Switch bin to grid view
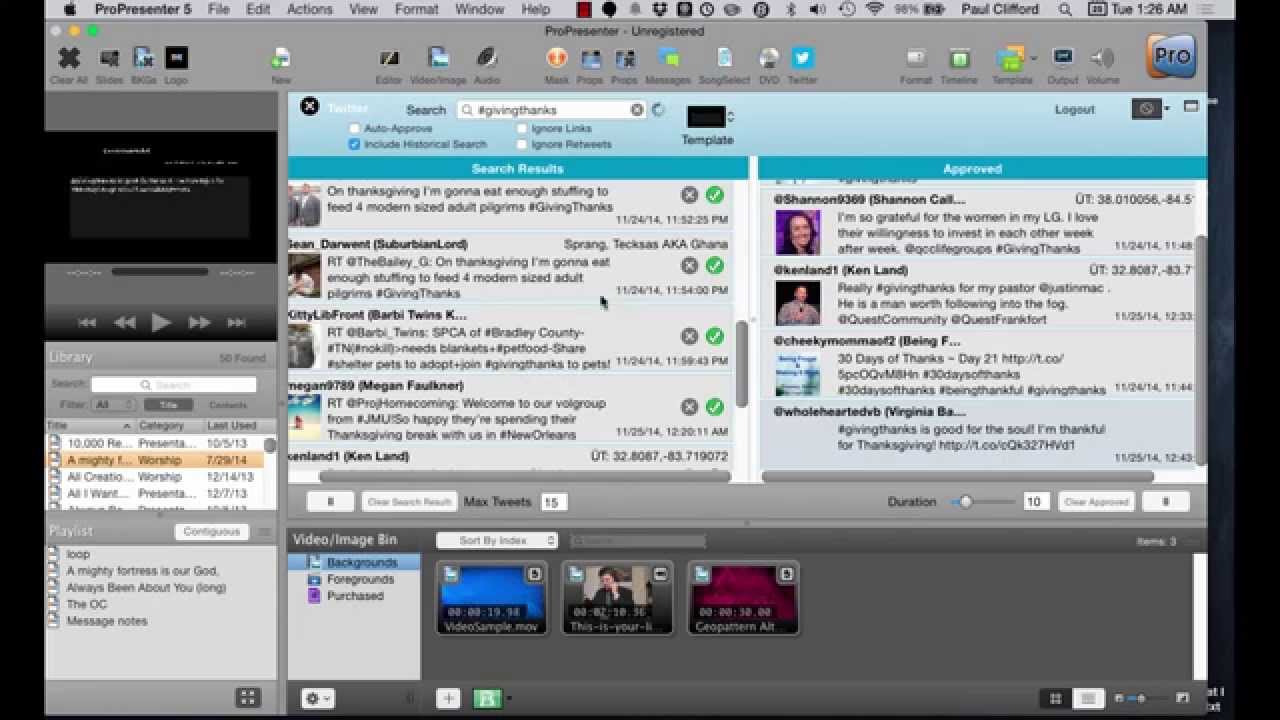Image resolution: width=1280 pixels, height=720 pixels. 1055,699
